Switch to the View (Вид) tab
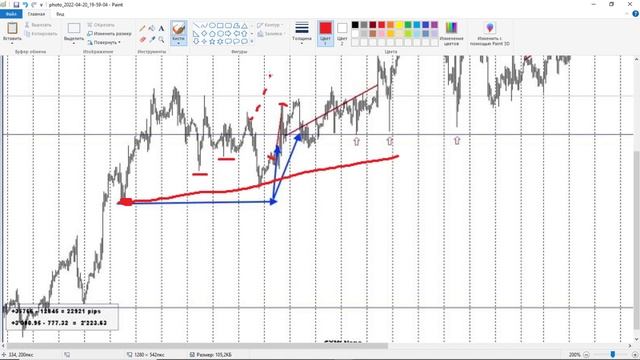The height and width of the screenshot is (360, 640). 60,14
